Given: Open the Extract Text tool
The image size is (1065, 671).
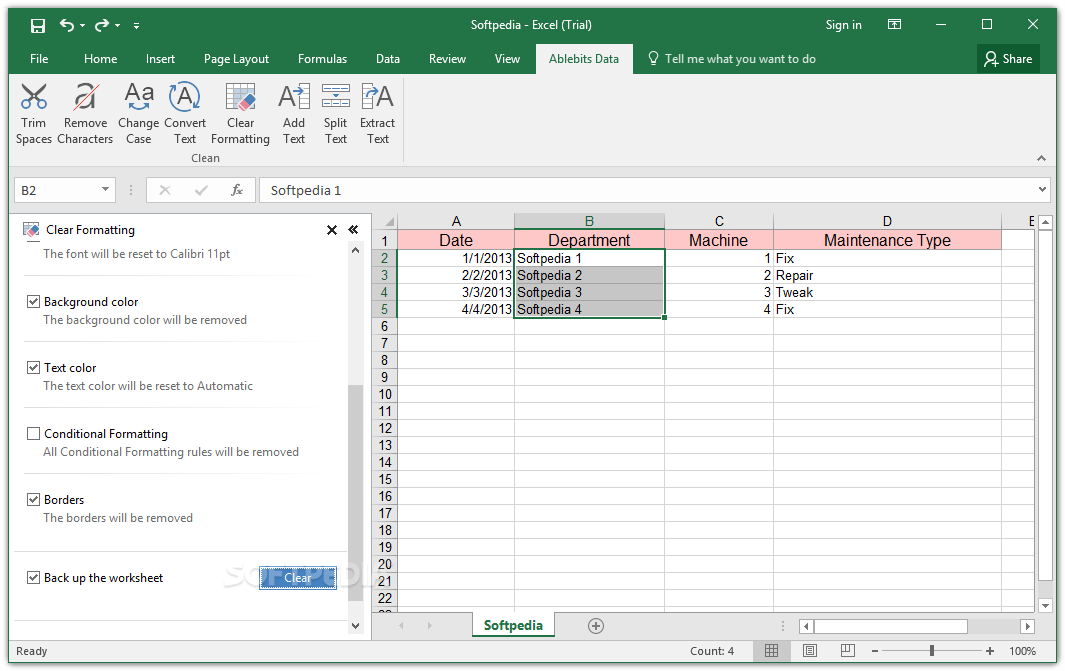Looking at the screenshot, I should (x=378, y=113).
